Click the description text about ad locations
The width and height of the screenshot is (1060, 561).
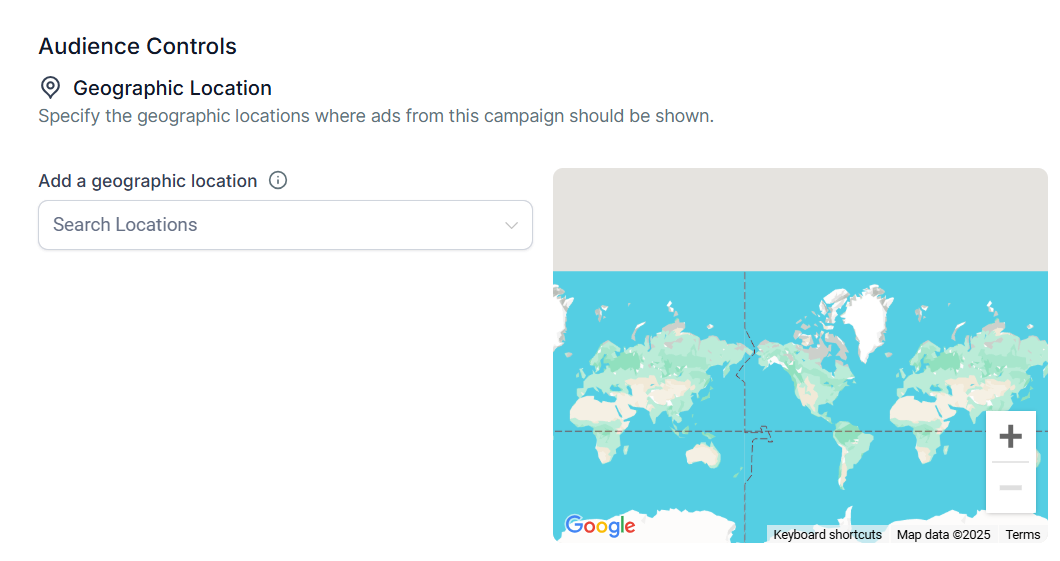point(375,116)
